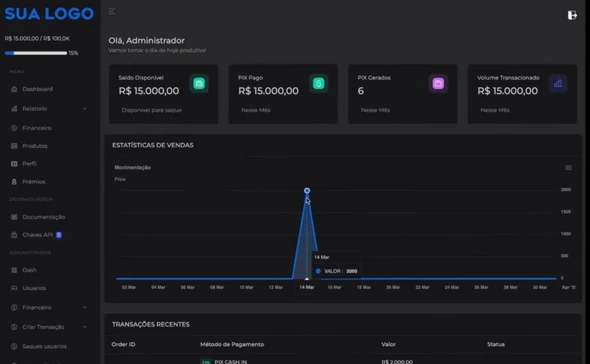The height and width of the screenshot is (364, 590).
Task: Click the Status column header
Action: point(496,344)
